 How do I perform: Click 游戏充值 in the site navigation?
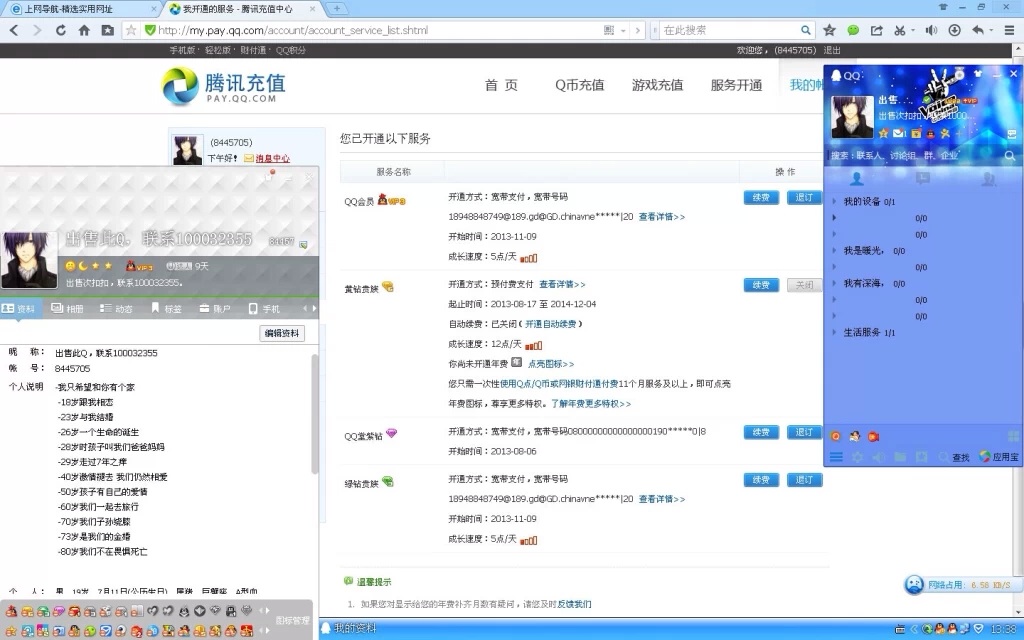point(657,85)
